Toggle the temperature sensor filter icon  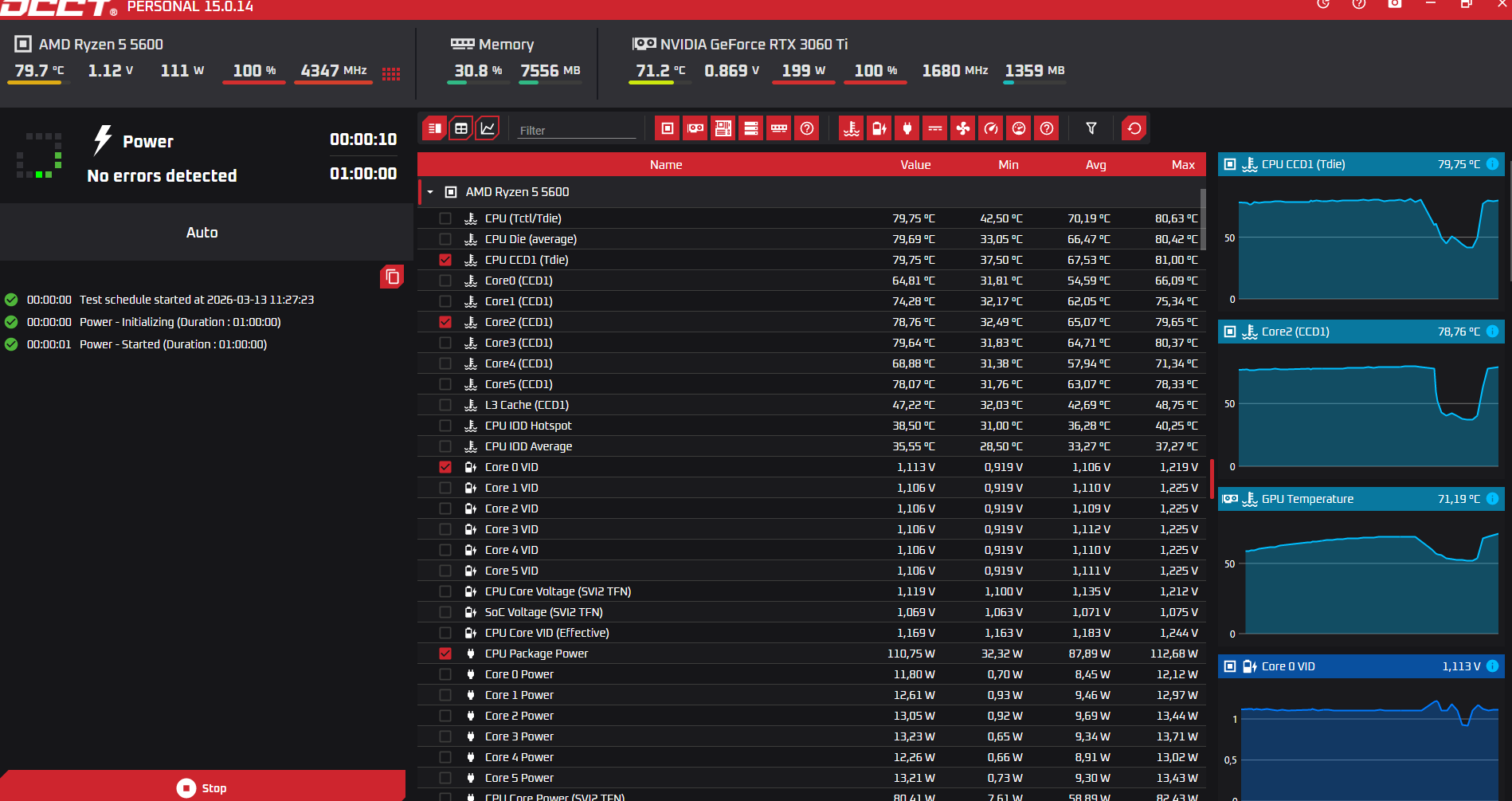click(x=852, y=128)
